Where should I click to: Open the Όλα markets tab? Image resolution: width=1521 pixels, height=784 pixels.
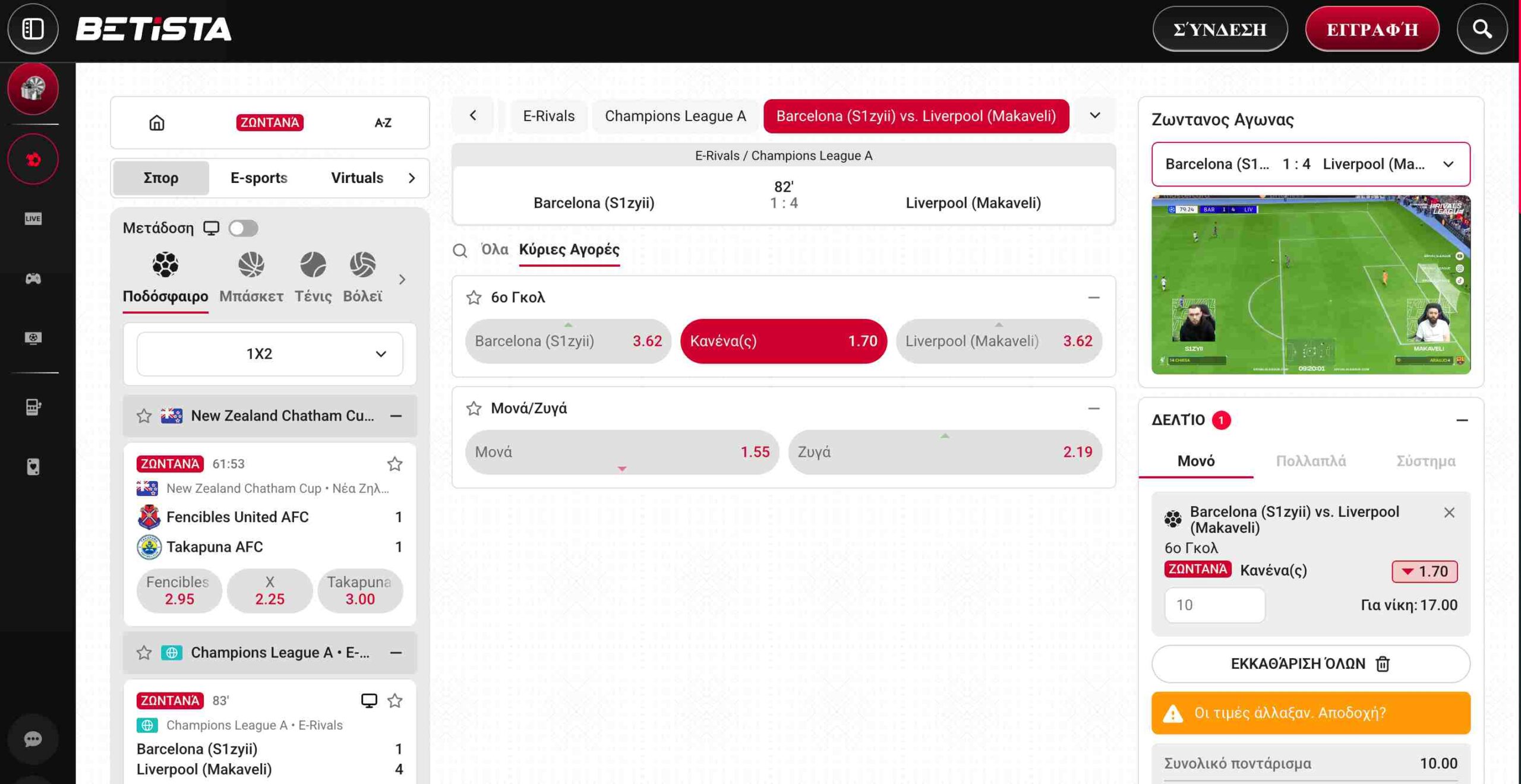click(494, 249)
